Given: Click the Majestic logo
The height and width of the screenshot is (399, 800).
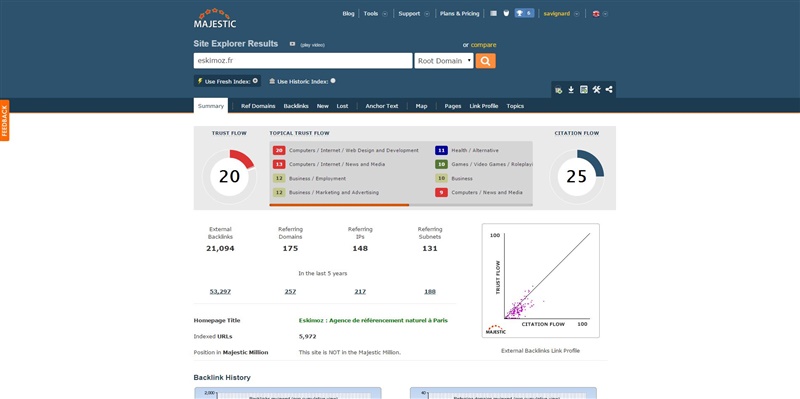Looking at the screenshot, I should (215, 18).
